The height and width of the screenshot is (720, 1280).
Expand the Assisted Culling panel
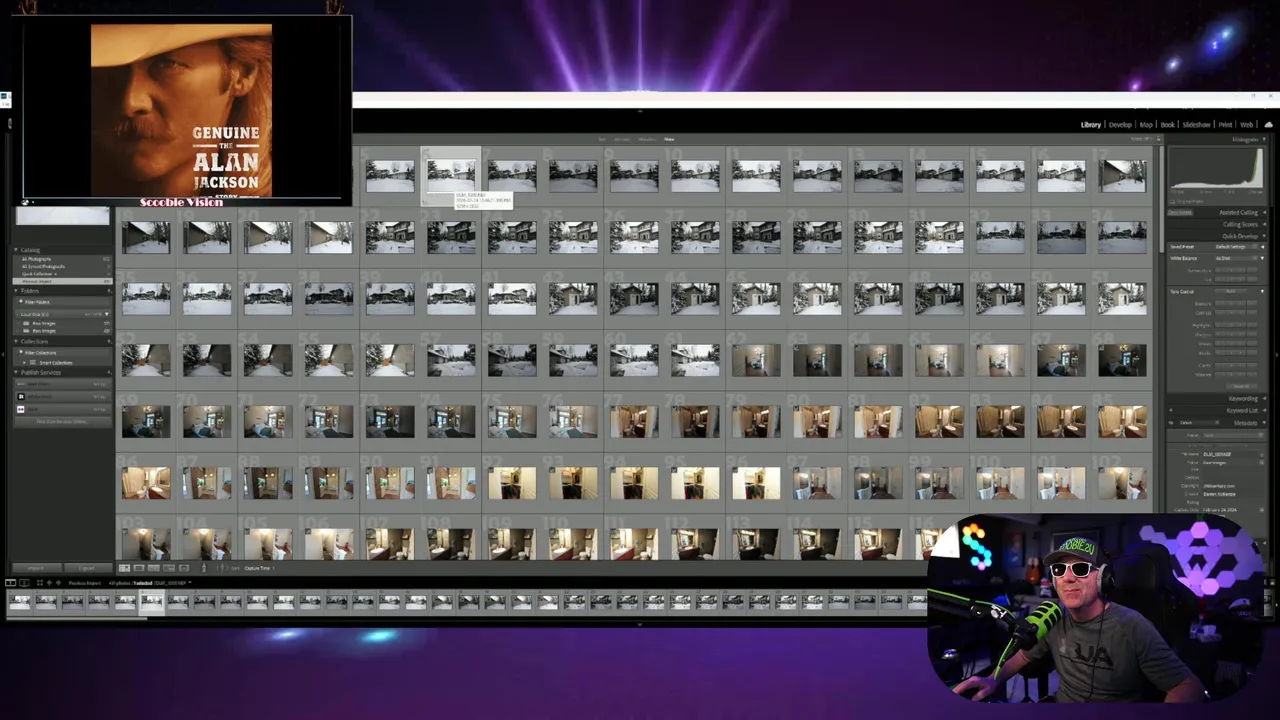click(1264, 212)
